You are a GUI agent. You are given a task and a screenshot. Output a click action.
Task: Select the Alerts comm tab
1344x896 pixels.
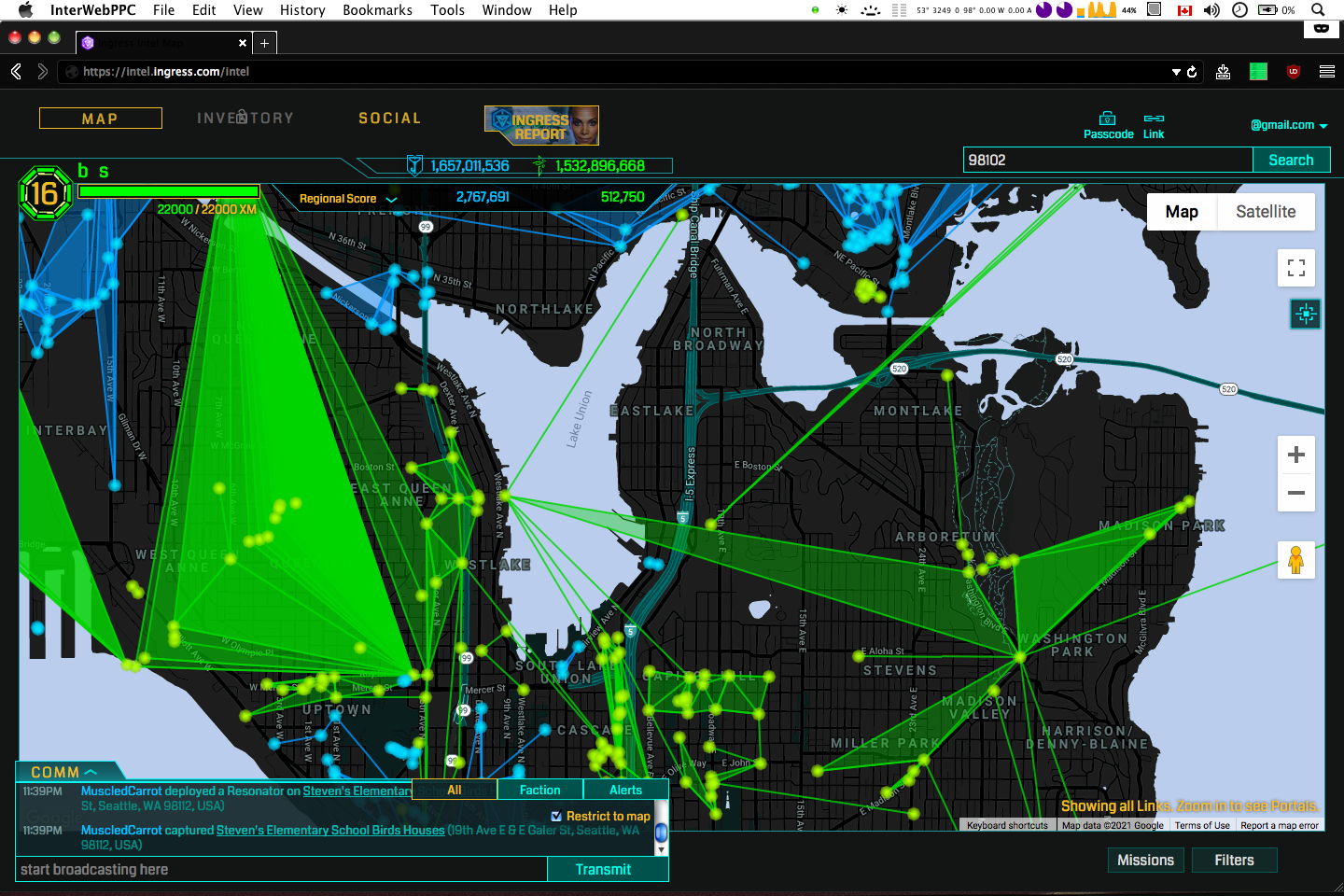coord(625,790)
